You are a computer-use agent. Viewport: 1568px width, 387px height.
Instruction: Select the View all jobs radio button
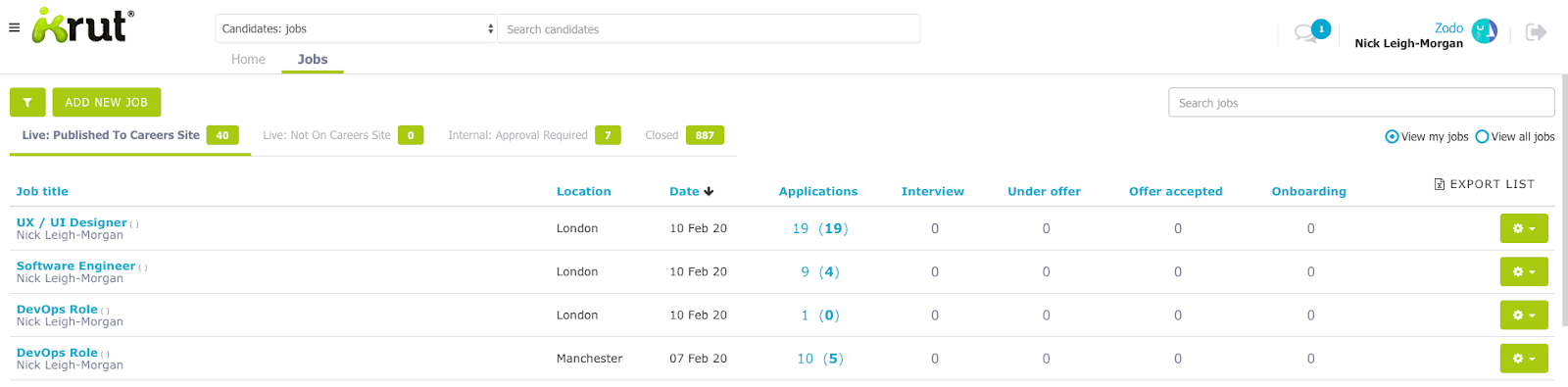(x=1482, y=136)
